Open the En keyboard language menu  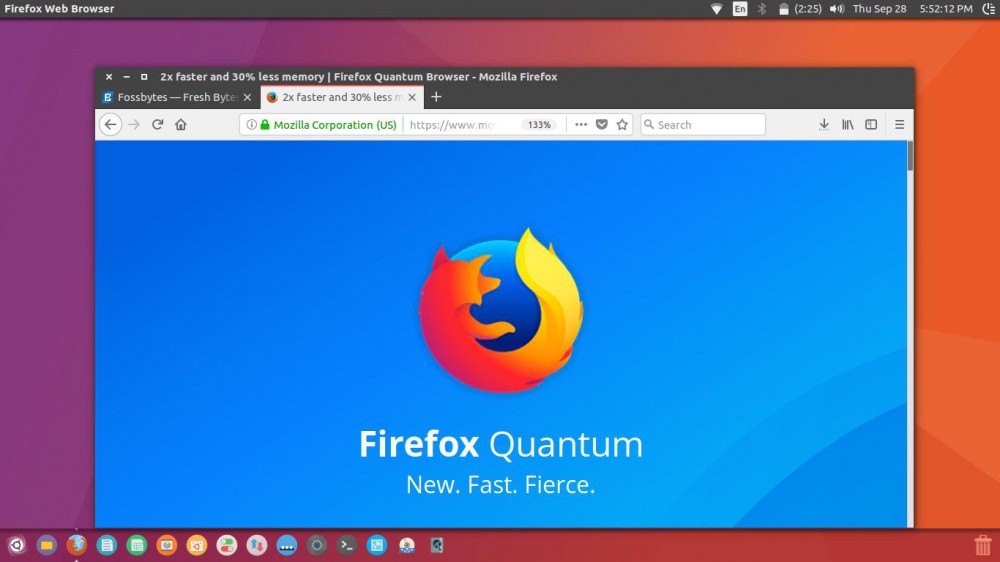click(739, 9)
